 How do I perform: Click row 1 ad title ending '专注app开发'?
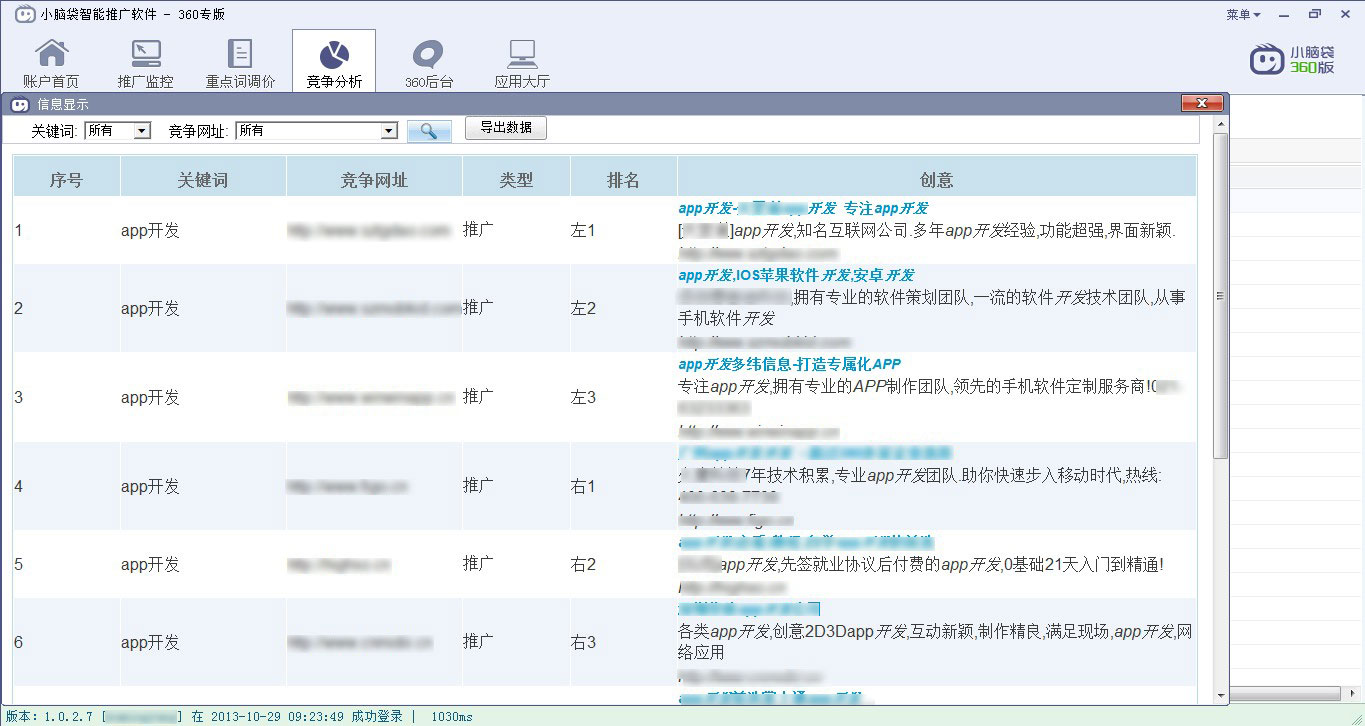pos(803,208)
